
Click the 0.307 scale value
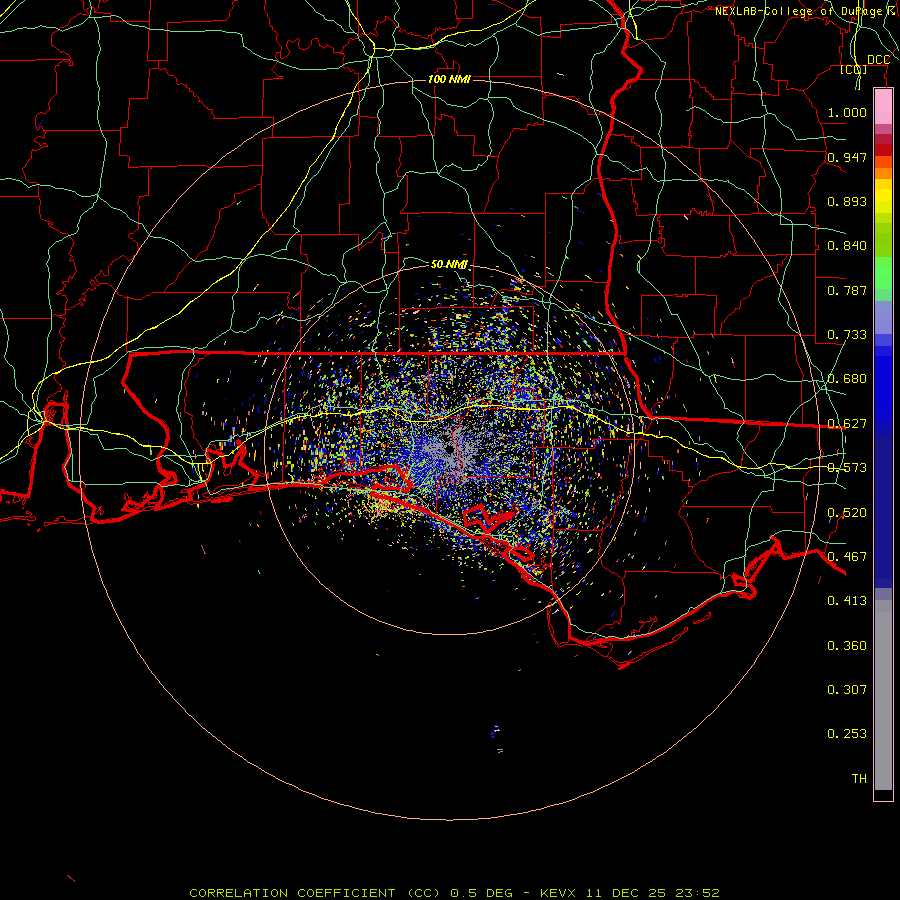pyautogui.click(x=847, y=689)
